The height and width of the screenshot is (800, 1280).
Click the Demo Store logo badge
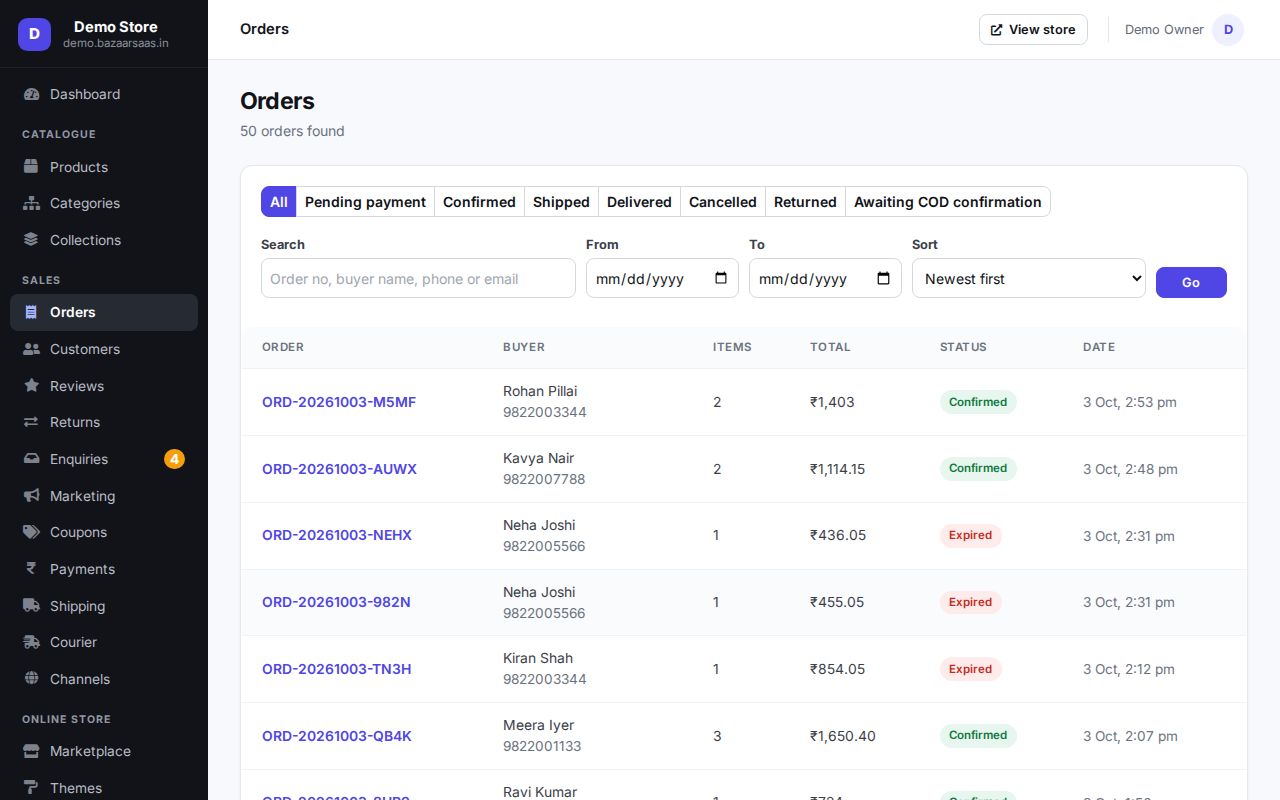pyautogui.click(x=34, y=34)
